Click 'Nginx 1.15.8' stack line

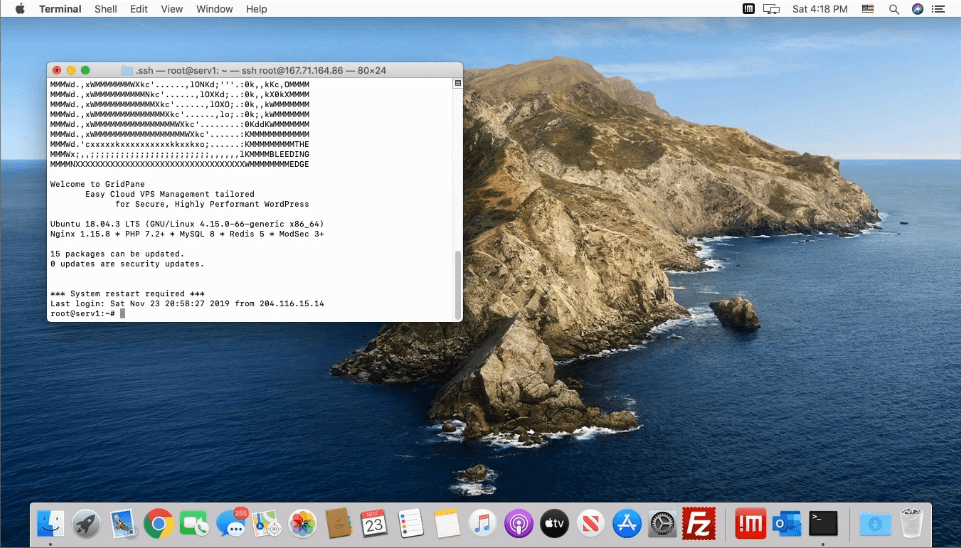[187, 234]
